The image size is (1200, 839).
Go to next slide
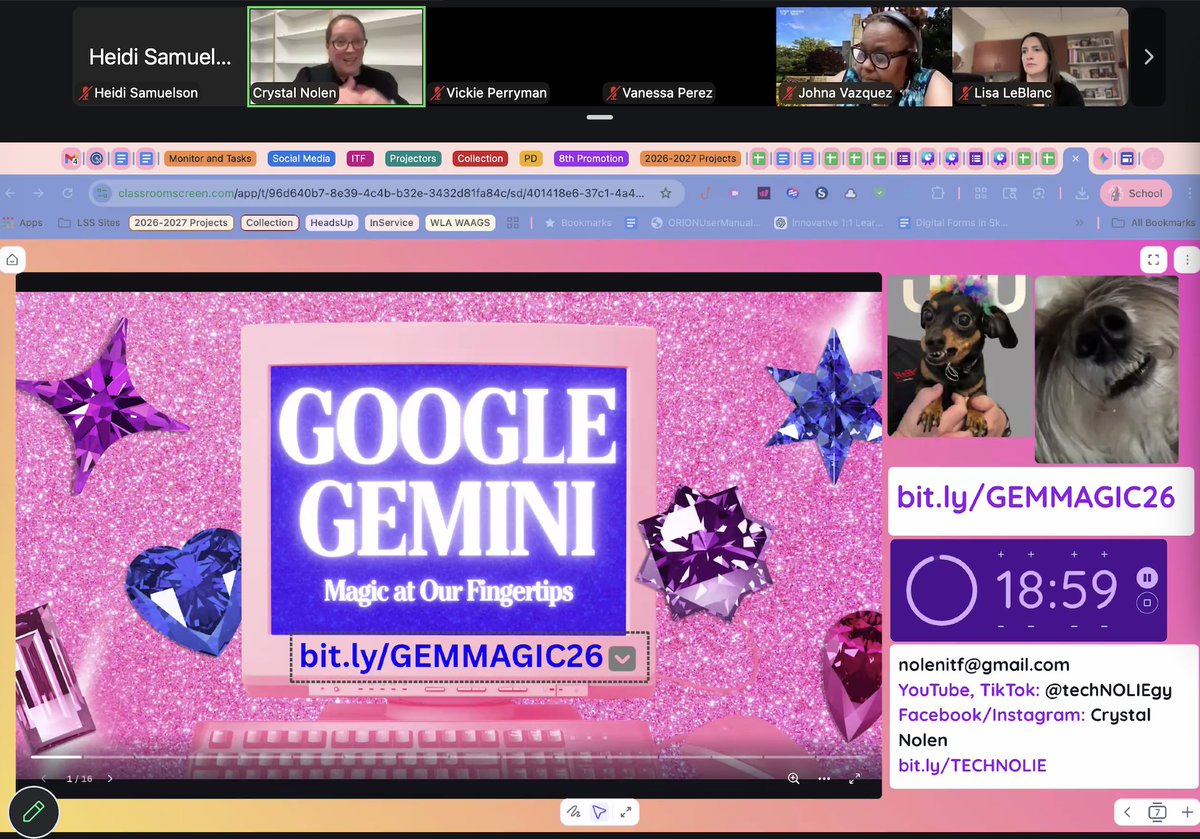[x=110, y=778]
